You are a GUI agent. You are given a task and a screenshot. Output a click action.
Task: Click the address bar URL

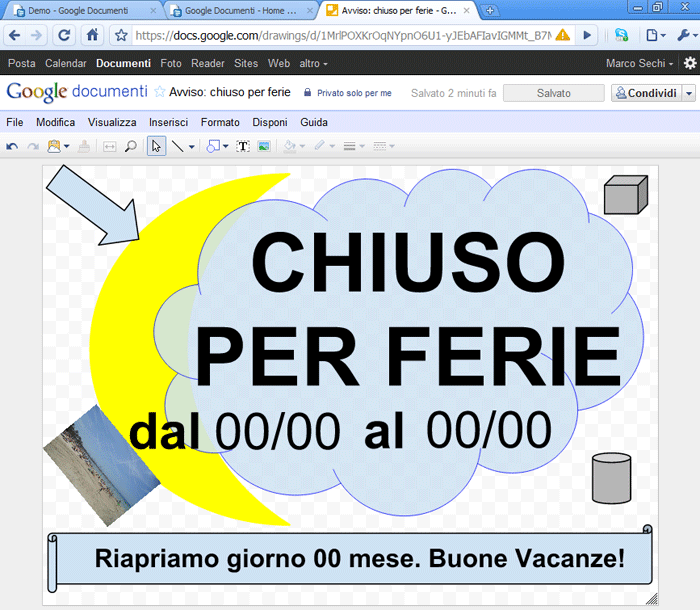[343, 35]
